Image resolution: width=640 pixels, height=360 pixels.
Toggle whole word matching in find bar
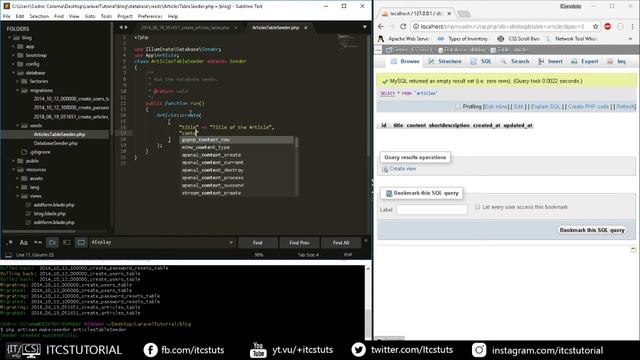tap(38, 242)
